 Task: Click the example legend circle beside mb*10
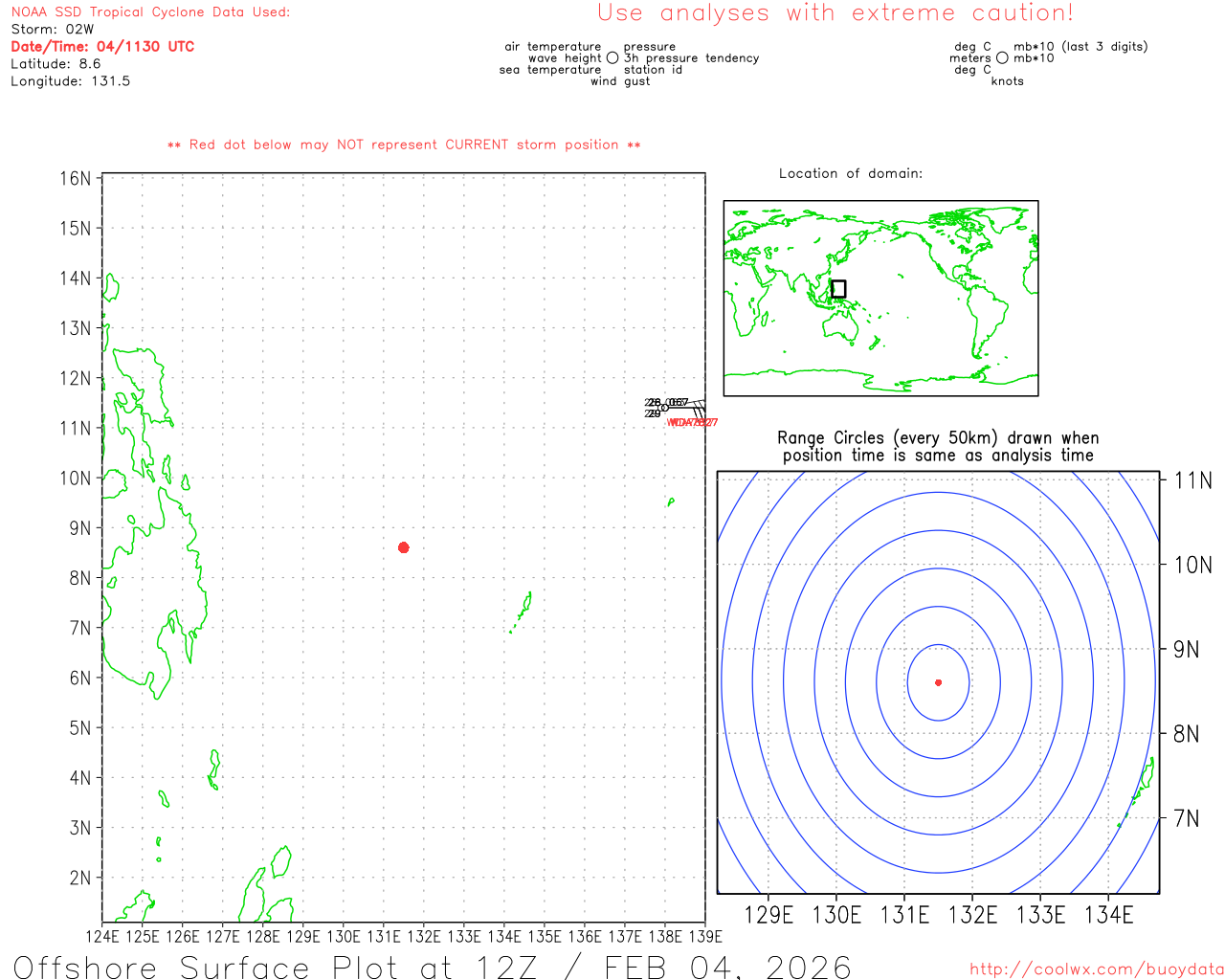coord(1002,58)
